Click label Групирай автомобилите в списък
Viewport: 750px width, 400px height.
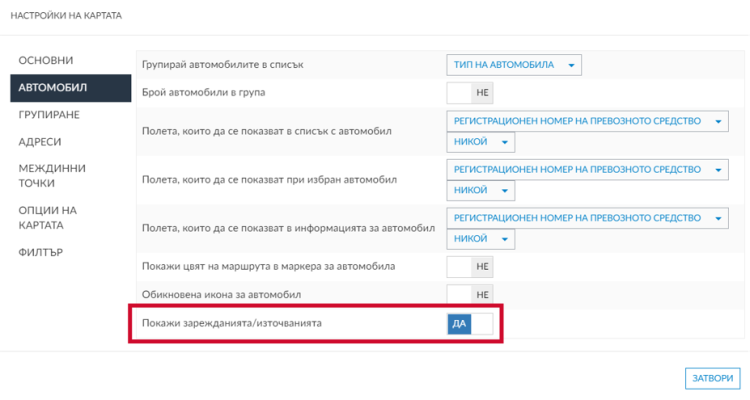click(x=222, y=65)
